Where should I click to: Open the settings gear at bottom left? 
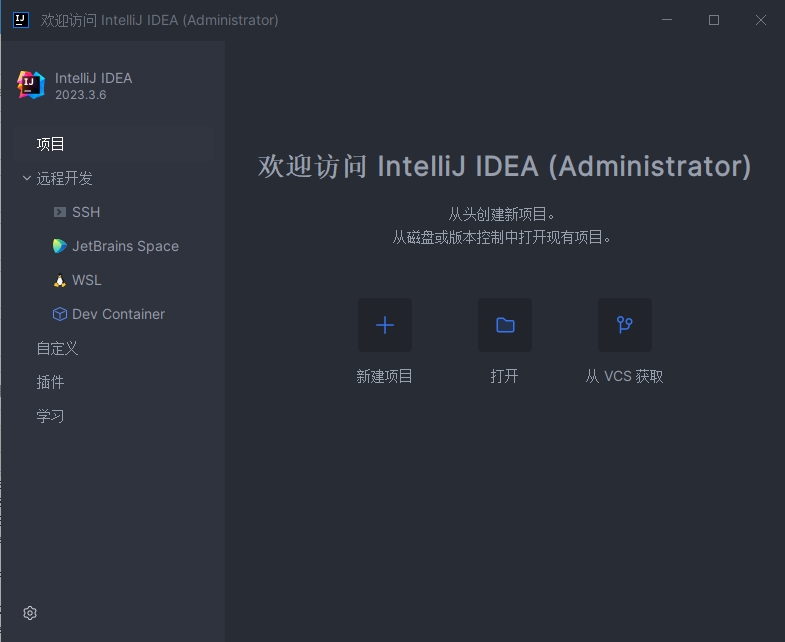tap(30, 613)
